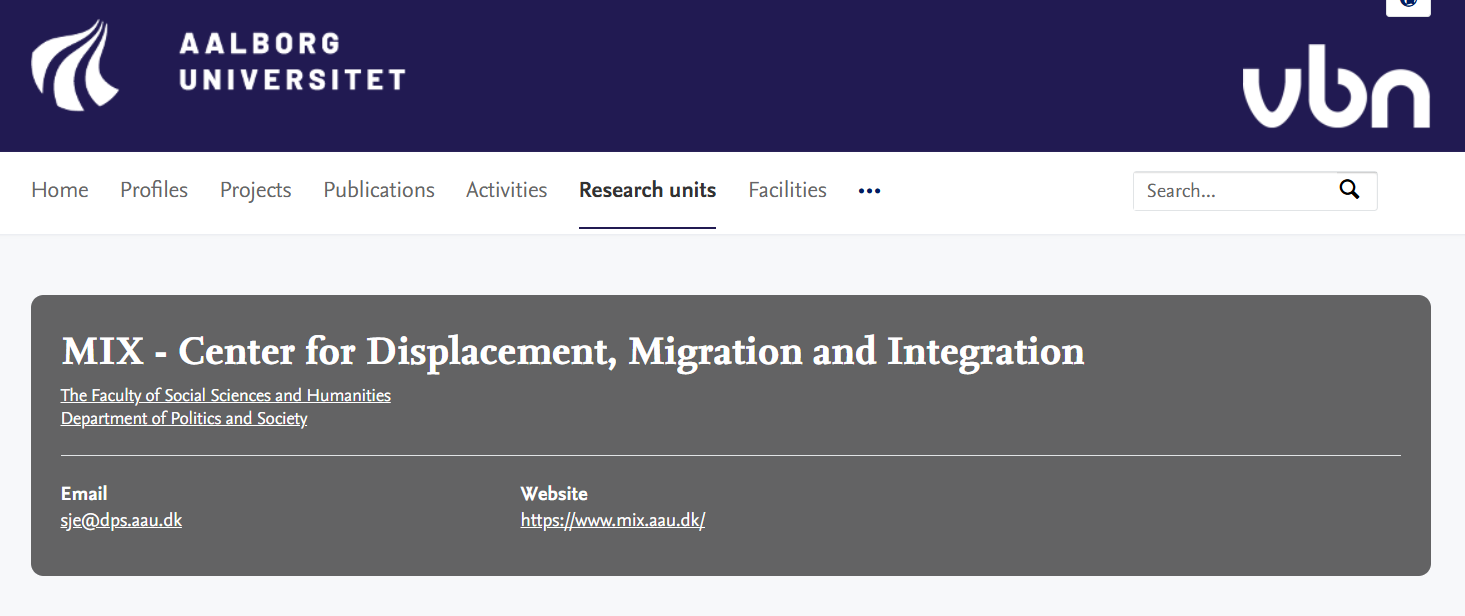Select the Research units tab

pyautogui.click(x=648, y=190)
